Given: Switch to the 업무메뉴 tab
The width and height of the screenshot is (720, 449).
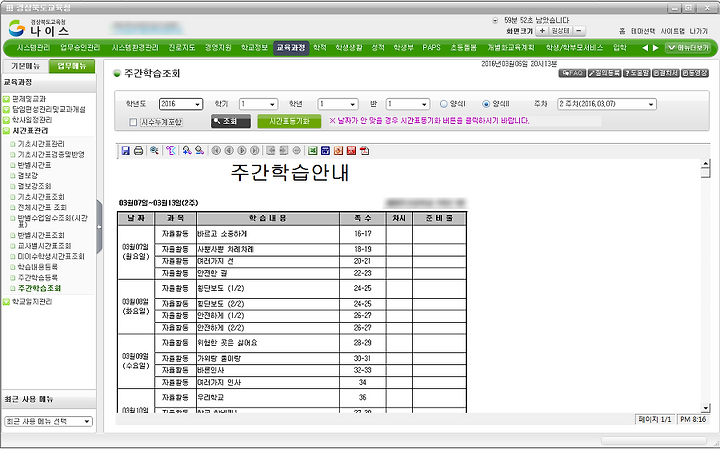Looking at the screenshot, I should coord(72,66).
